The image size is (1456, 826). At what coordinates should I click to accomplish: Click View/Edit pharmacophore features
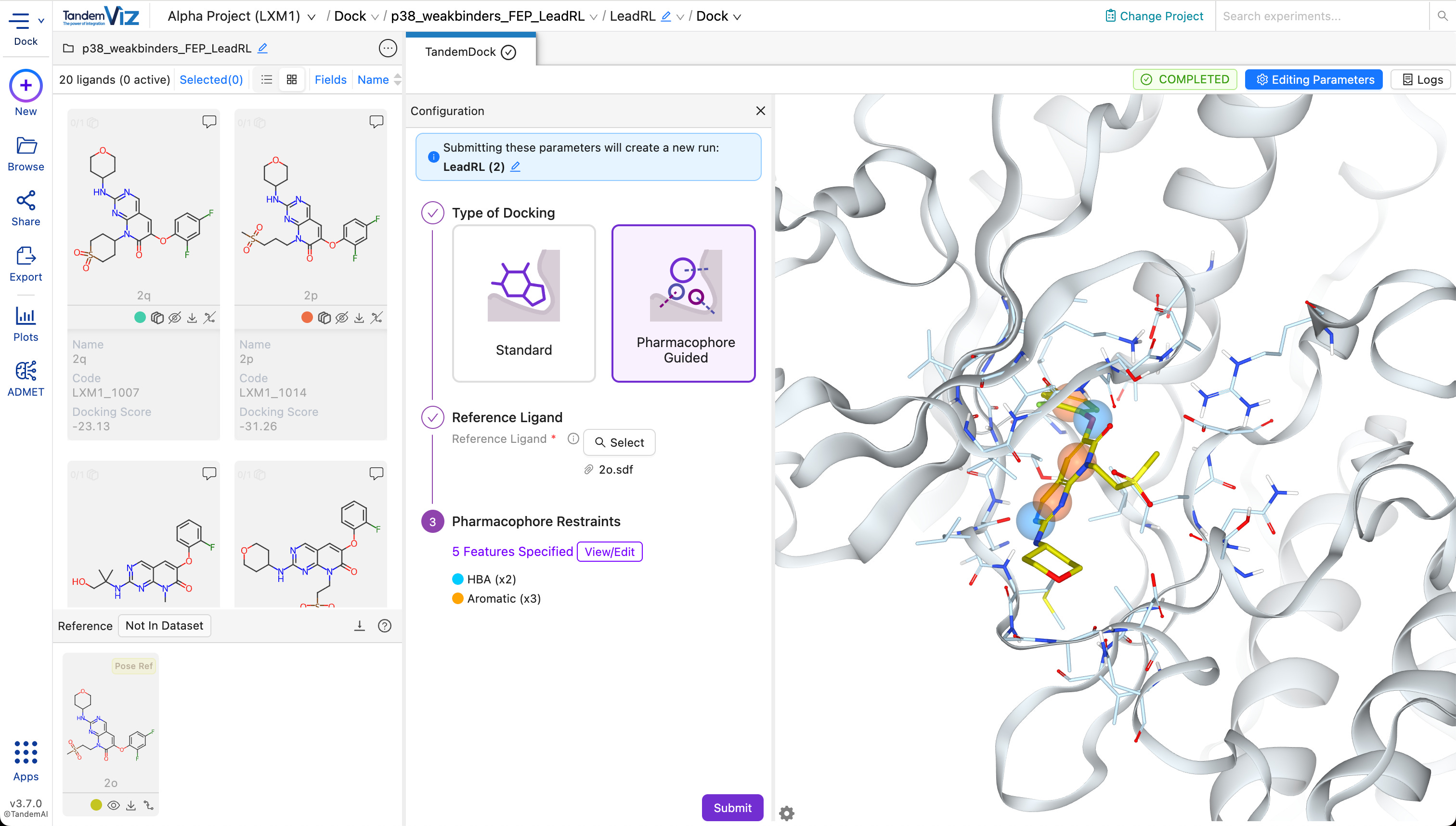[x=610, y=552]
